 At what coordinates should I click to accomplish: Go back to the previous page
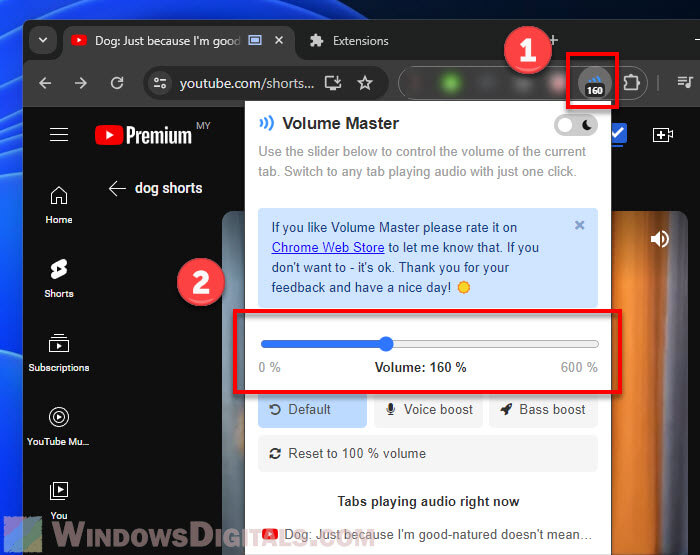[45, 83]
